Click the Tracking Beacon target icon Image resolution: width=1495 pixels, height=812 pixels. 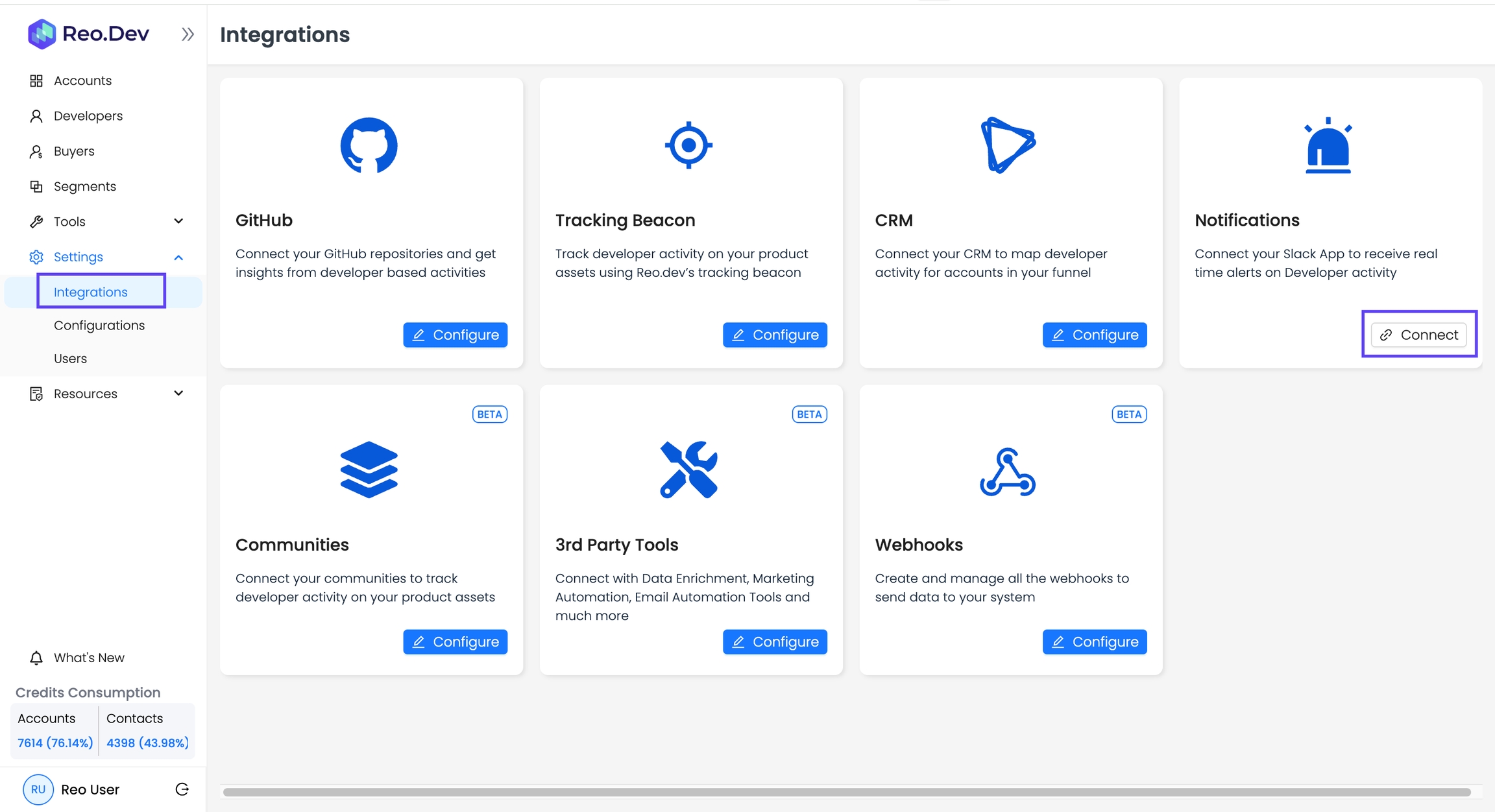coord(688,145)
